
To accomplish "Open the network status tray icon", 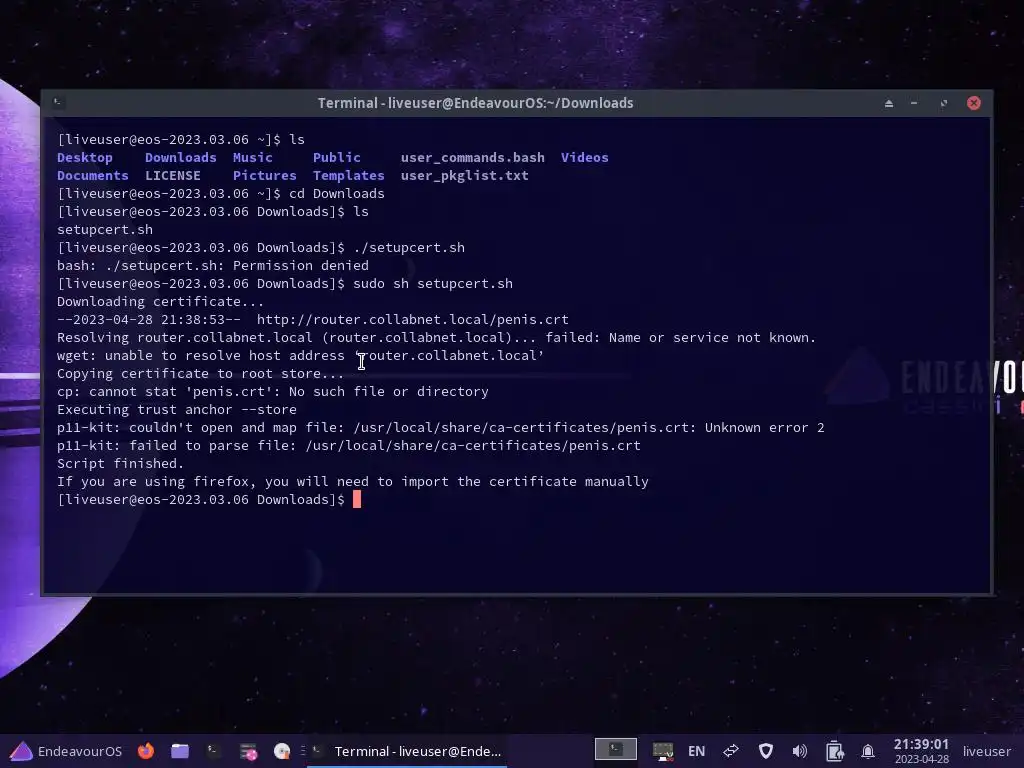I will (x=663, y=751).
